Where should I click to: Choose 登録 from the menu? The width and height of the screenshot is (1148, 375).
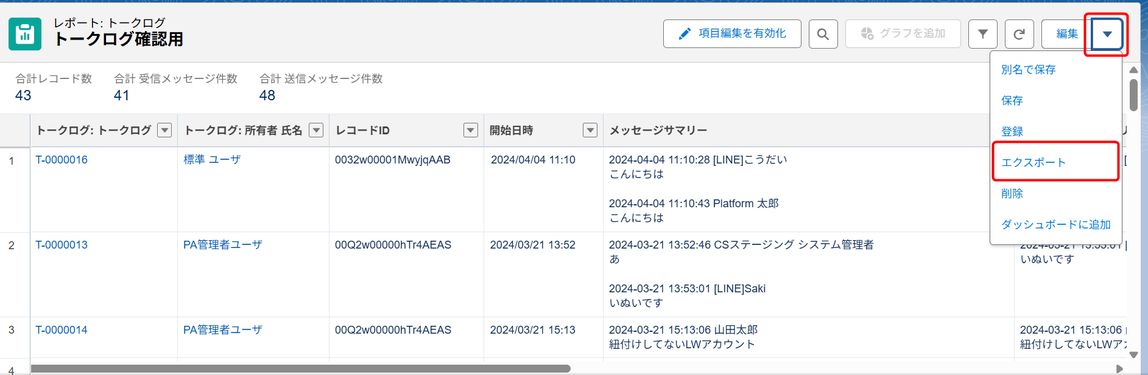1012,132
